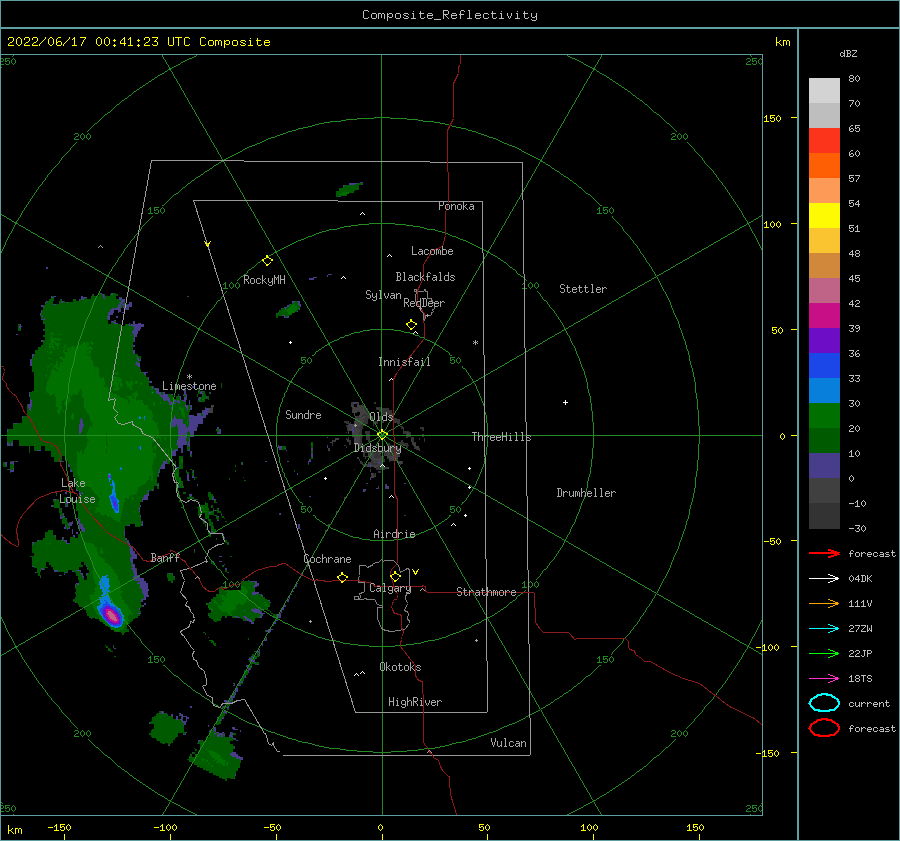Select the white plus marker east of ThreeHills
This screenshot has width=900, height=841.
(x=565, y=402)
